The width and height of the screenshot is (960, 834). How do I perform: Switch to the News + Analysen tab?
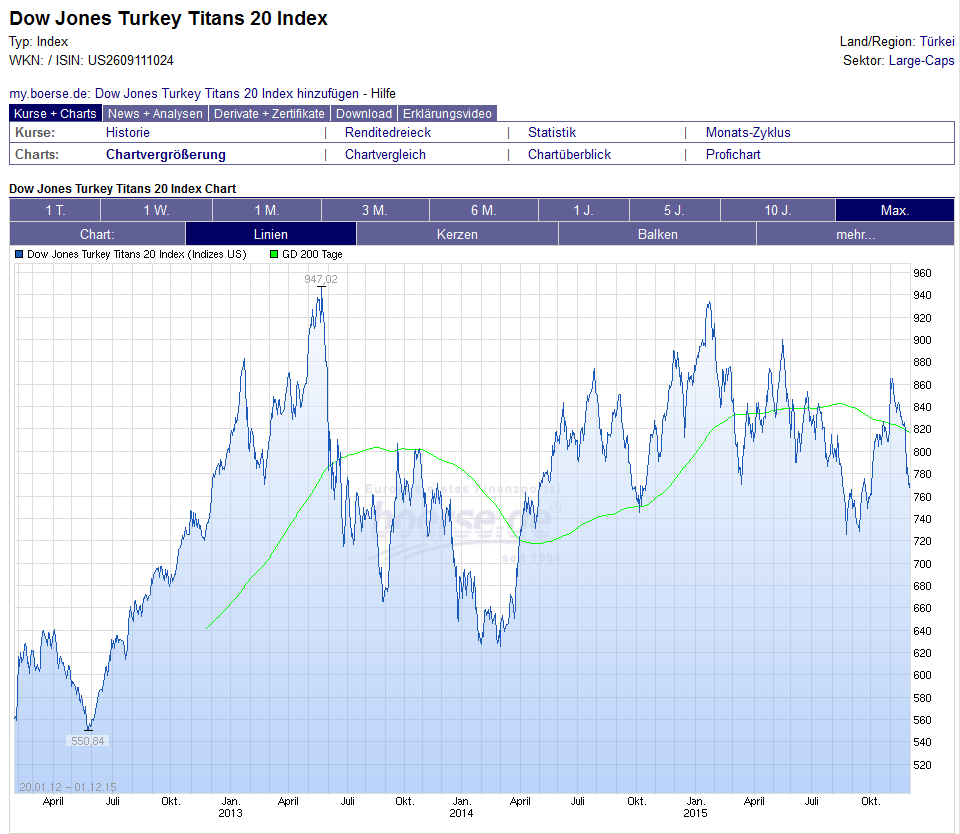point(155,114)
